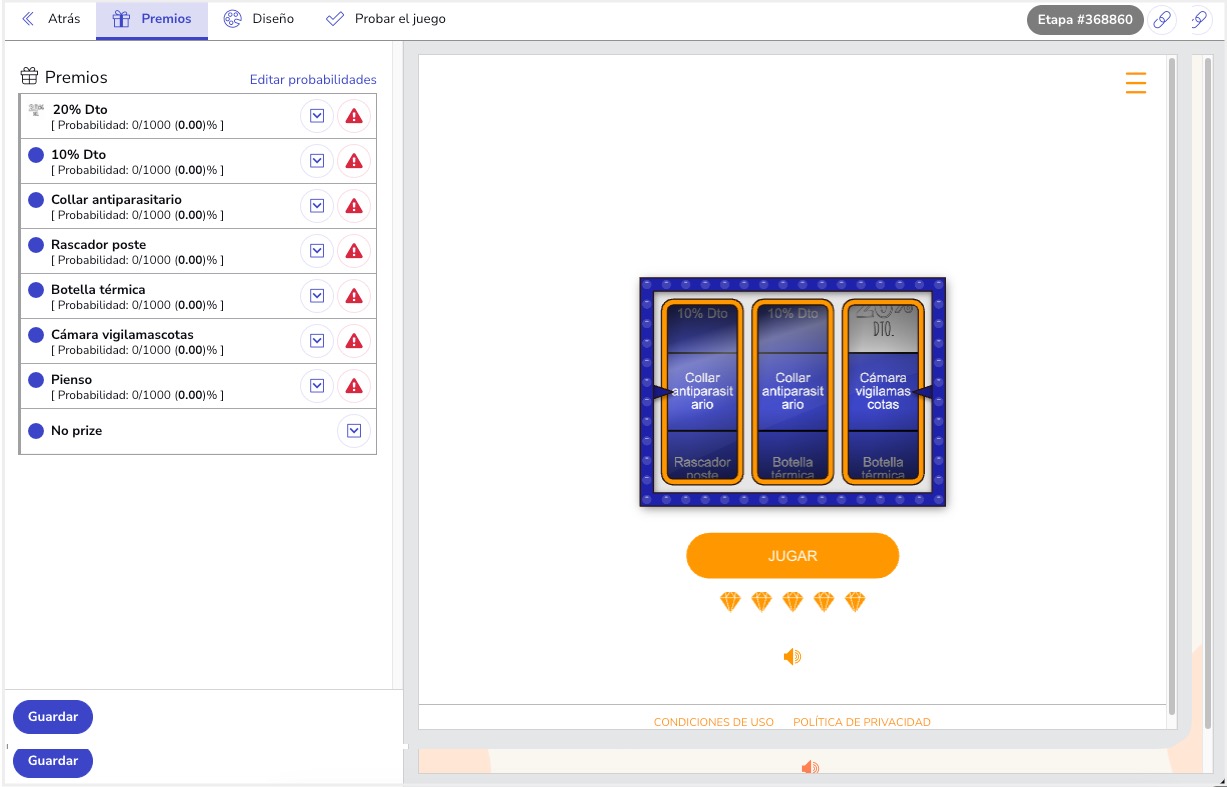The image size is (1227, 787).
Task: Click the blue color dot of 10% Dto
Action: point(36,155)
